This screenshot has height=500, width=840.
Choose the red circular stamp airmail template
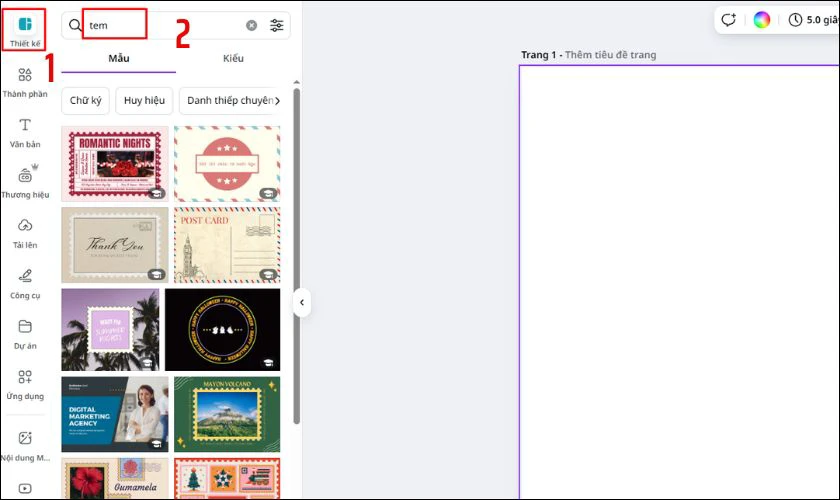[x=227, y=164]
